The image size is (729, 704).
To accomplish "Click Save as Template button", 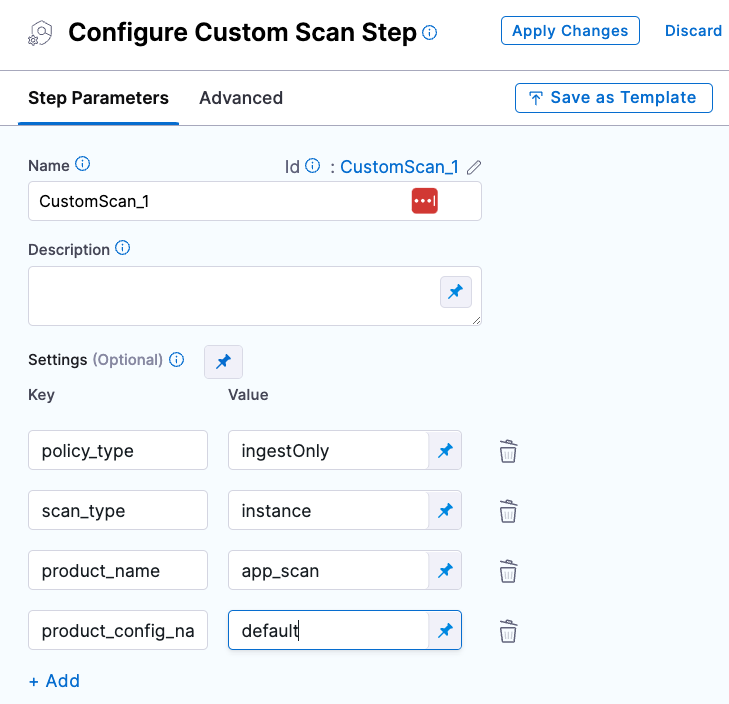I will tap(612, 98).
